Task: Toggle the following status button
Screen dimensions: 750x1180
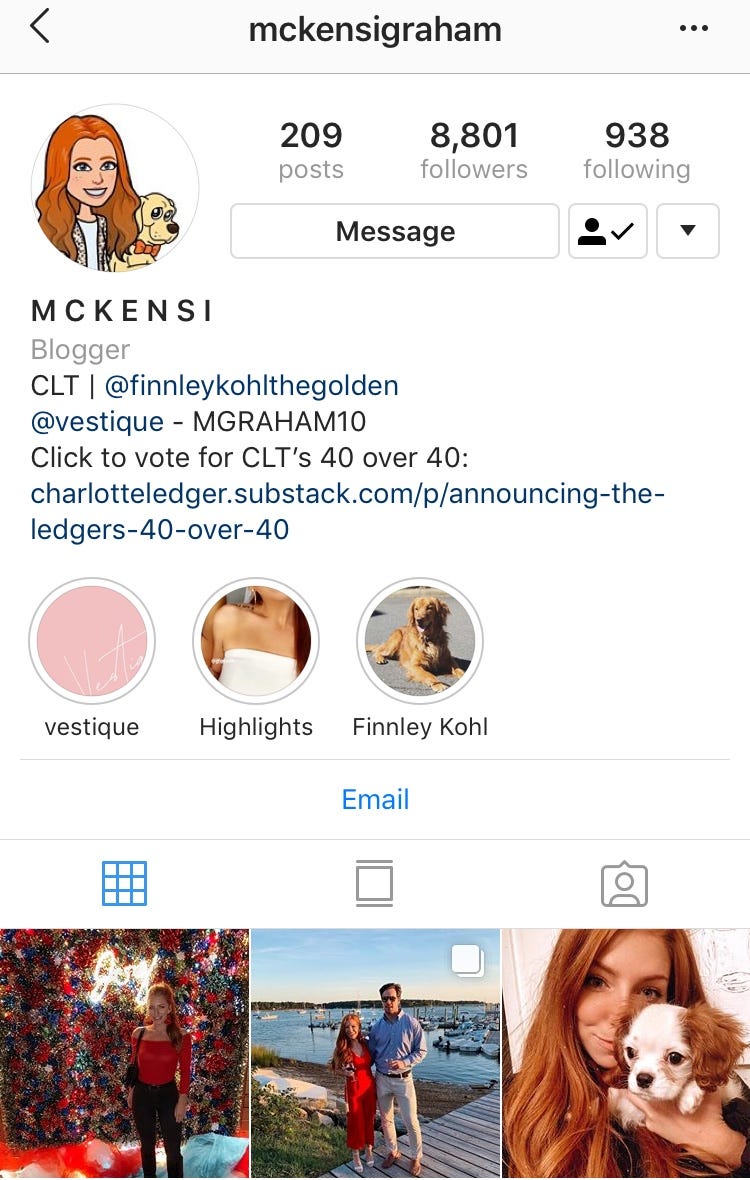Action: pos(608,231)
